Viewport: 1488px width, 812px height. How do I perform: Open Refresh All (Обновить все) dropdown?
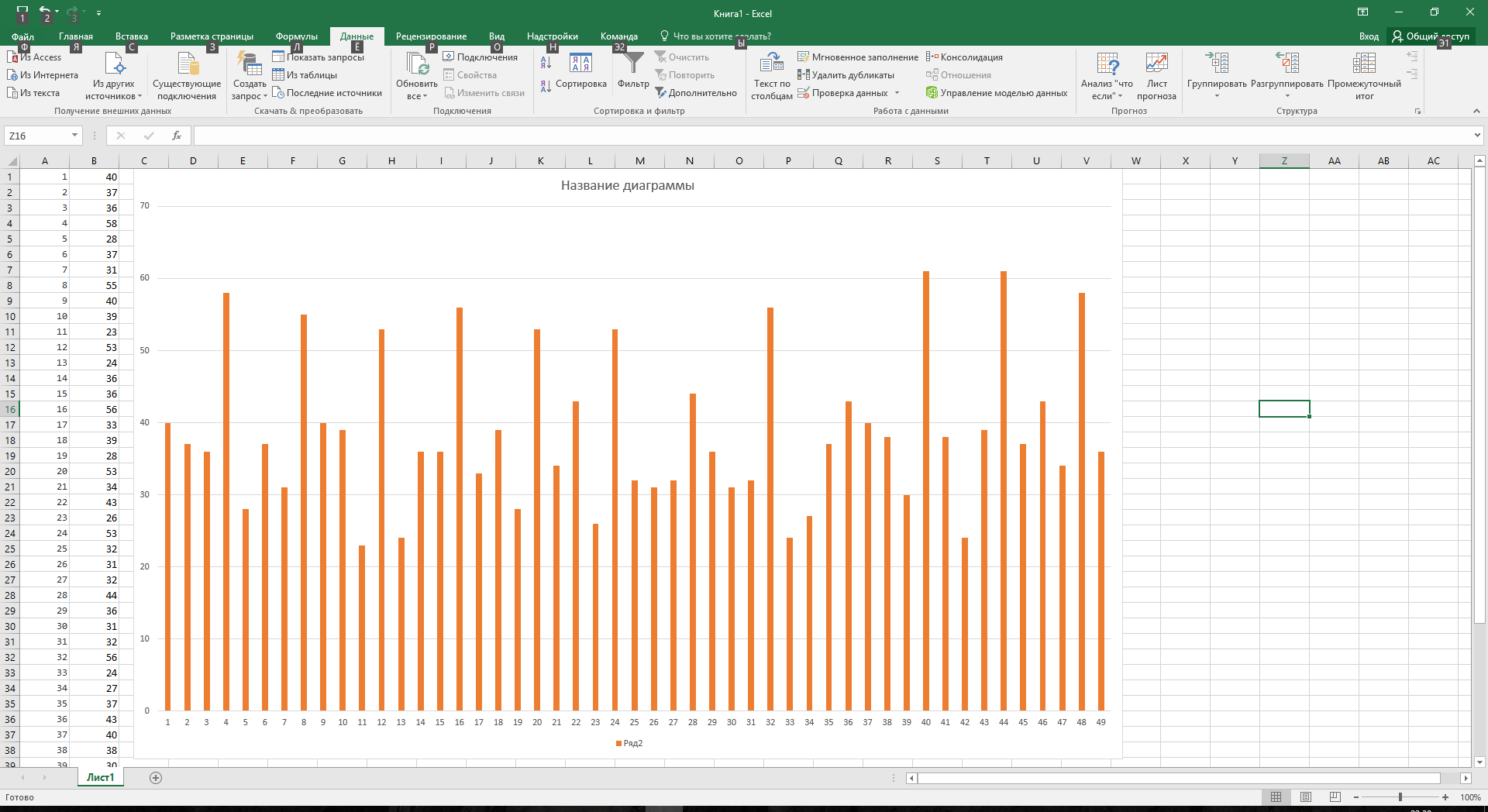pyautogui.click(x=417, y=89)
